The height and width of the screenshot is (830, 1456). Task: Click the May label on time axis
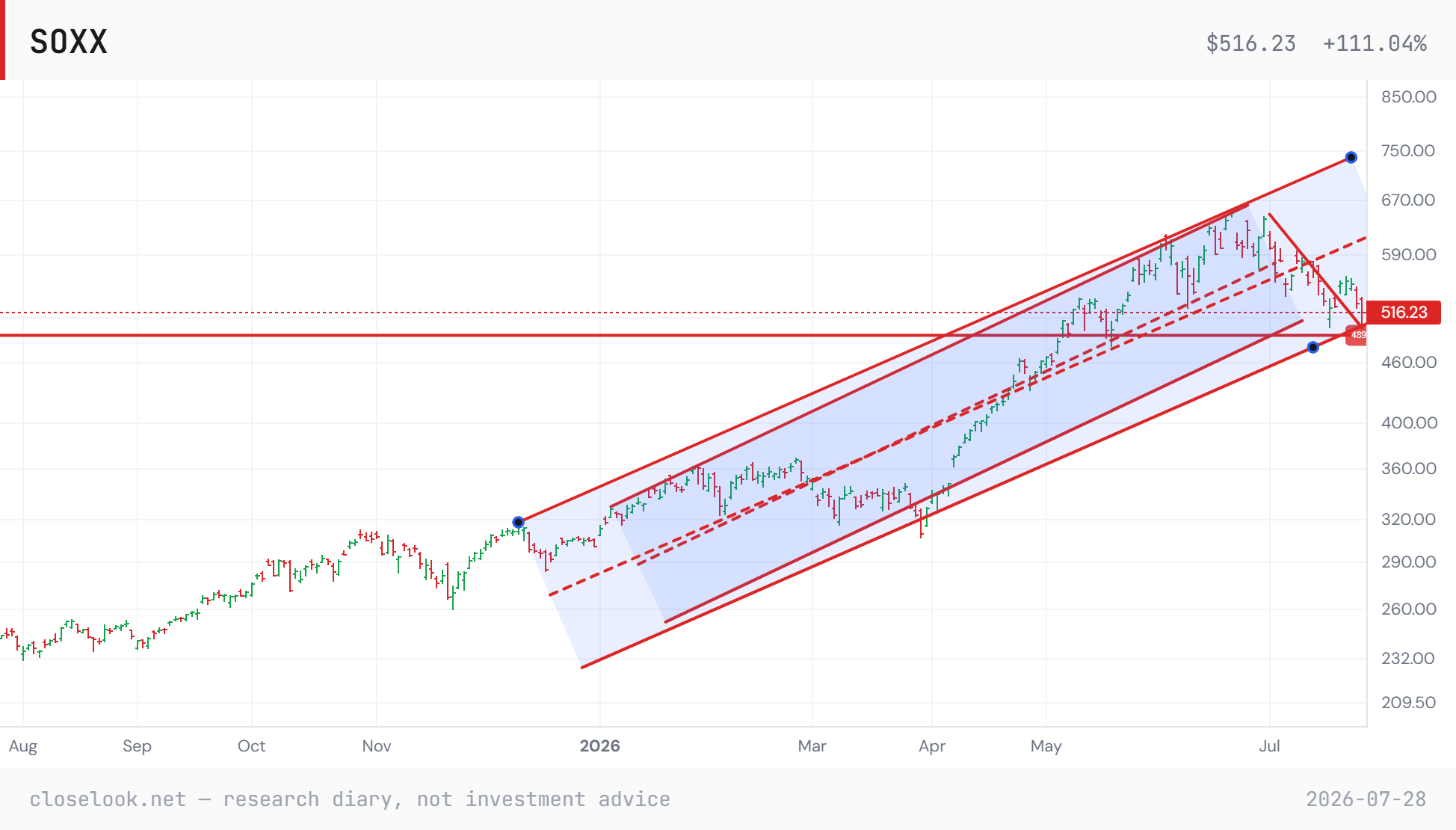pos(1046,746)
